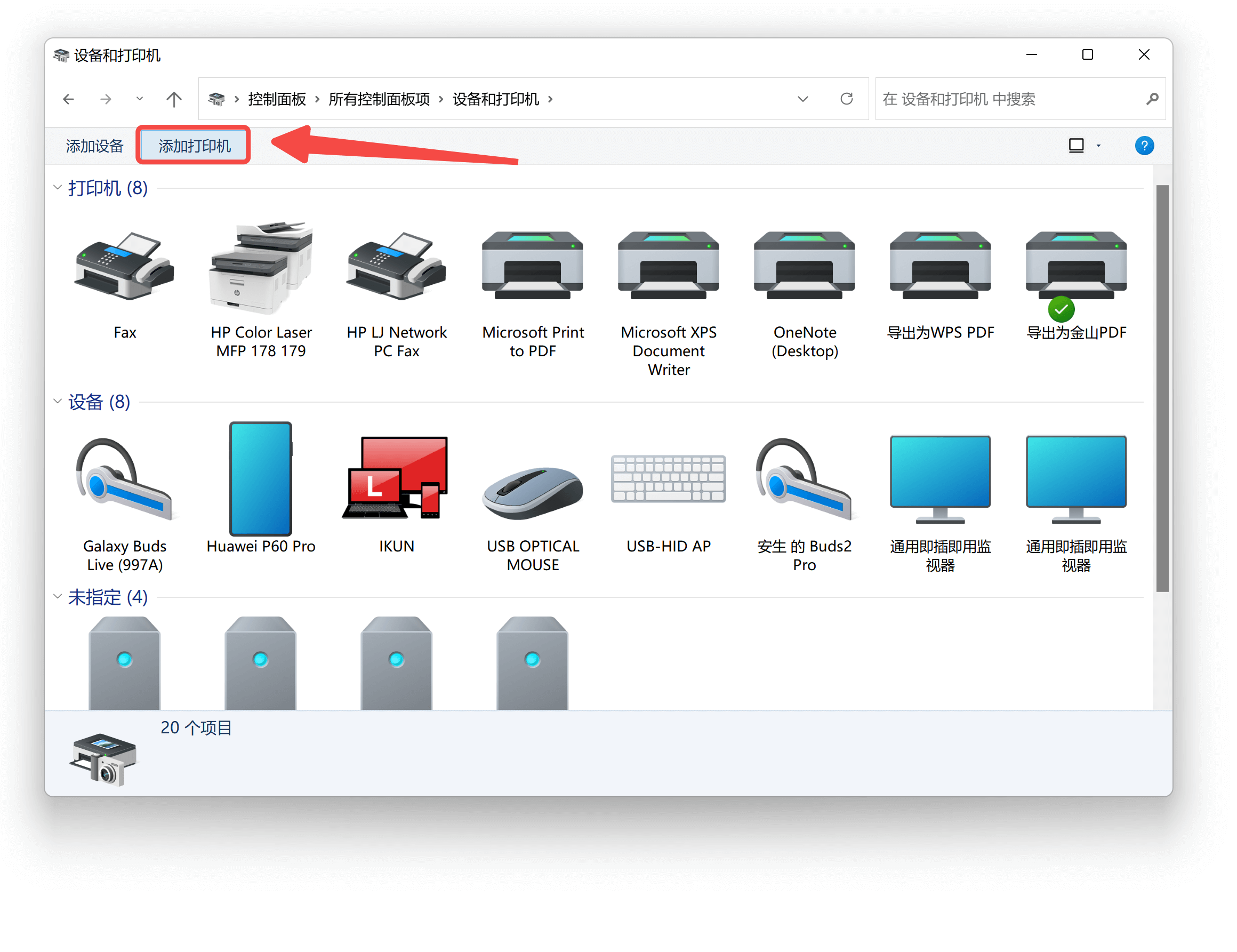
Task: Click the printer icon at start of address bar
Action: tap(216, 99)
